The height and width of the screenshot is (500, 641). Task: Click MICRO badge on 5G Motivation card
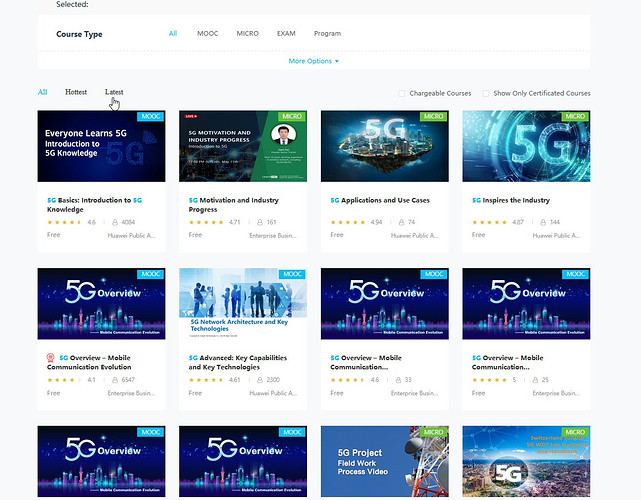[292, 117]
